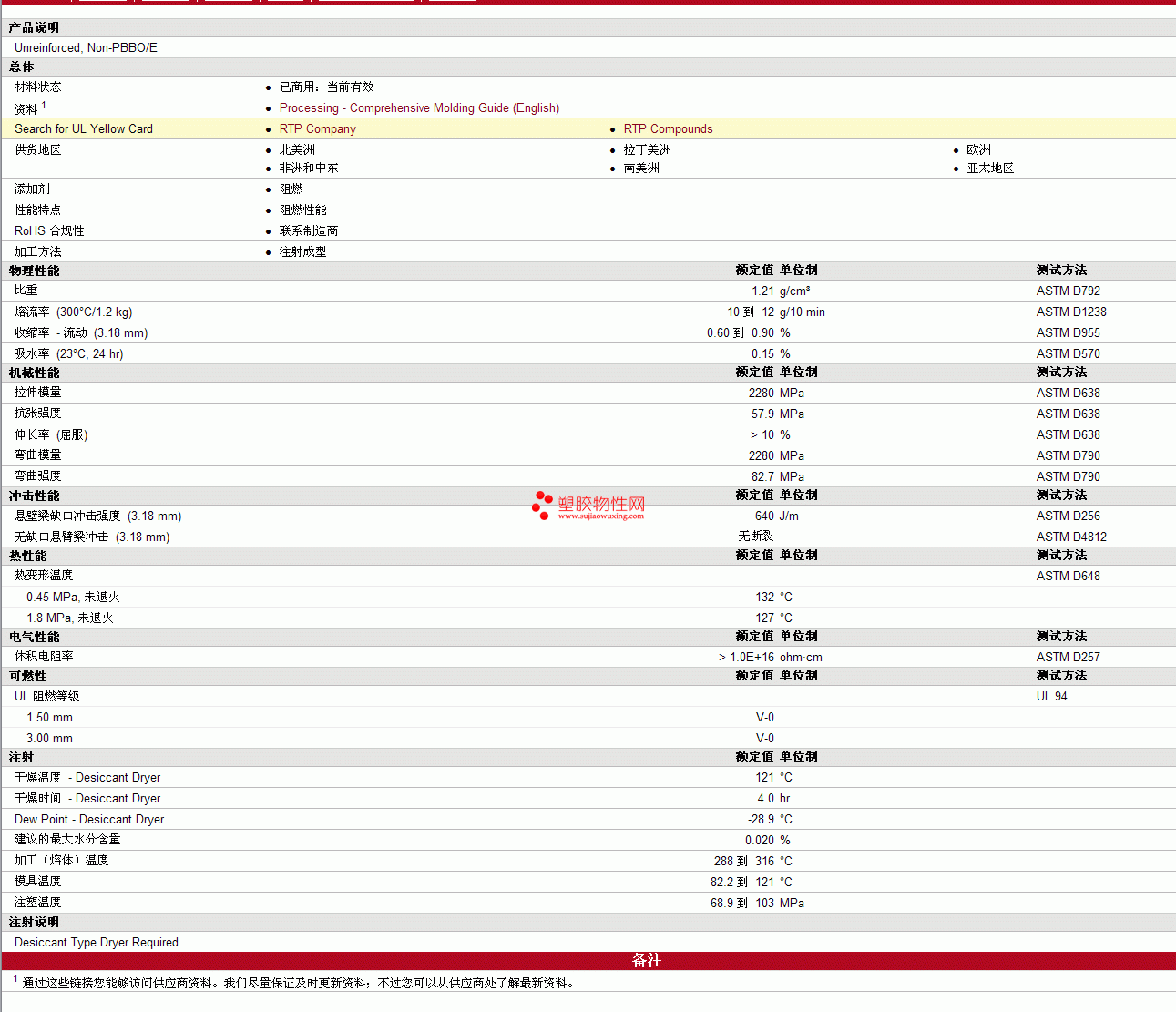1176x1012 pixels.
Task: Click the Desiccant Type Dryer Required note
Action: pyautogui.click(x=97, y=942)
